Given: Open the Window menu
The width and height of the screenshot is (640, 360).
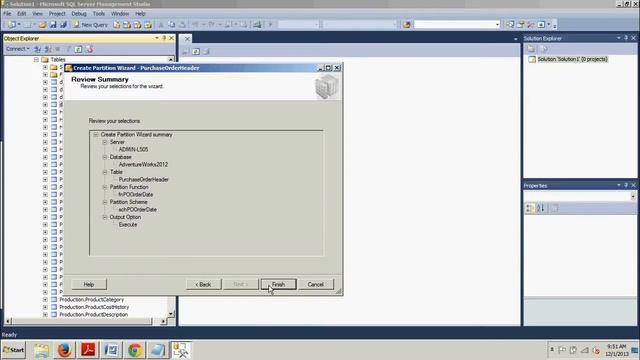Looking at the screenshot, I should (120, 13).
